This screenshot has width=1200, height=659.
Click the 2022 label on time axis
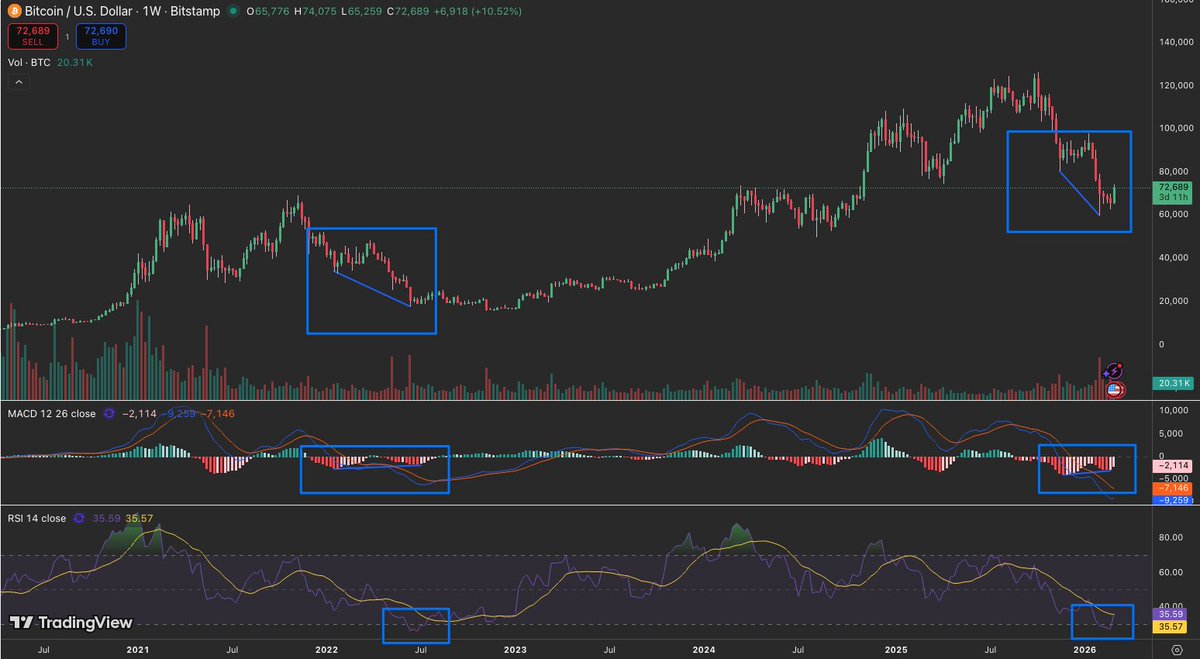326,649
